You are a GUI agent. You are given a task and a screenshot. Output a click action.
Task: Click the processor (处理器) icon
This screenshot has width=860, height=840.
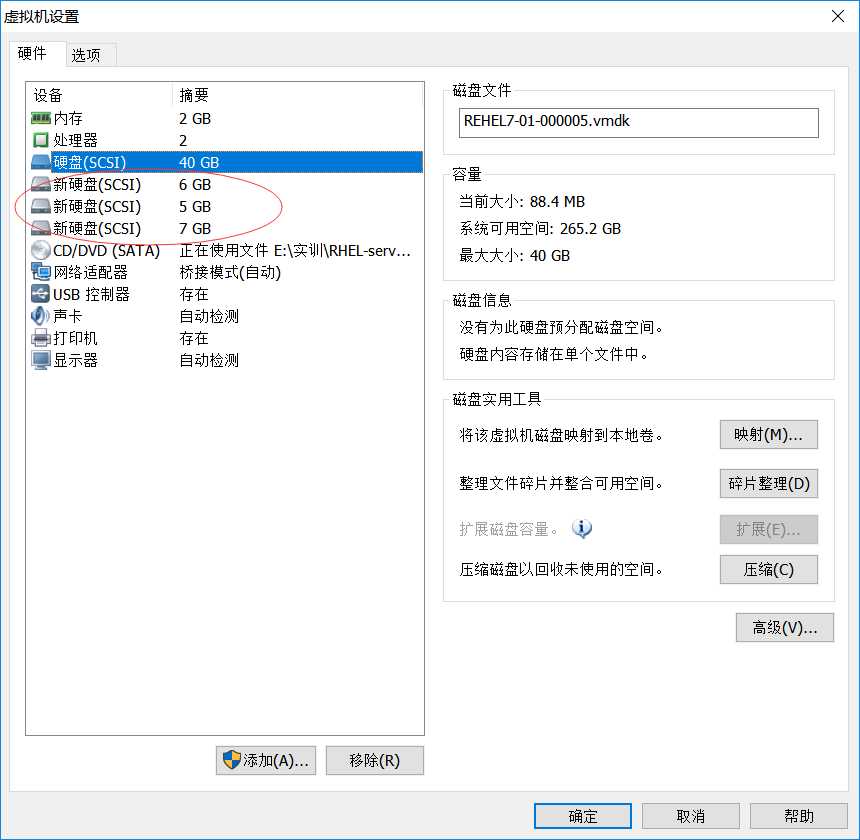41,140
